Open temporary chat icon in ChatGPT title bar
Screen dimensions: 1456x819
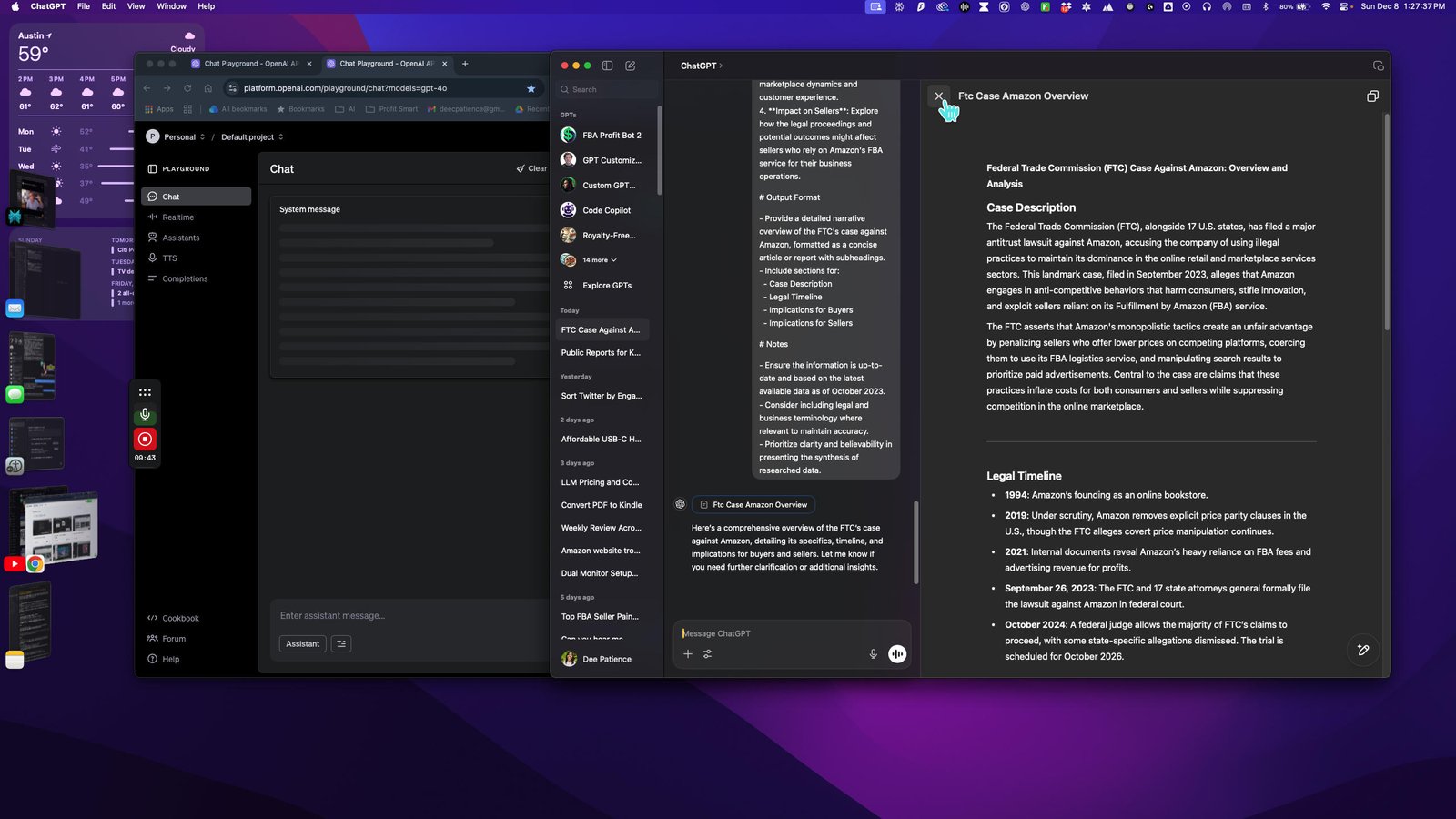(1378, 66)
